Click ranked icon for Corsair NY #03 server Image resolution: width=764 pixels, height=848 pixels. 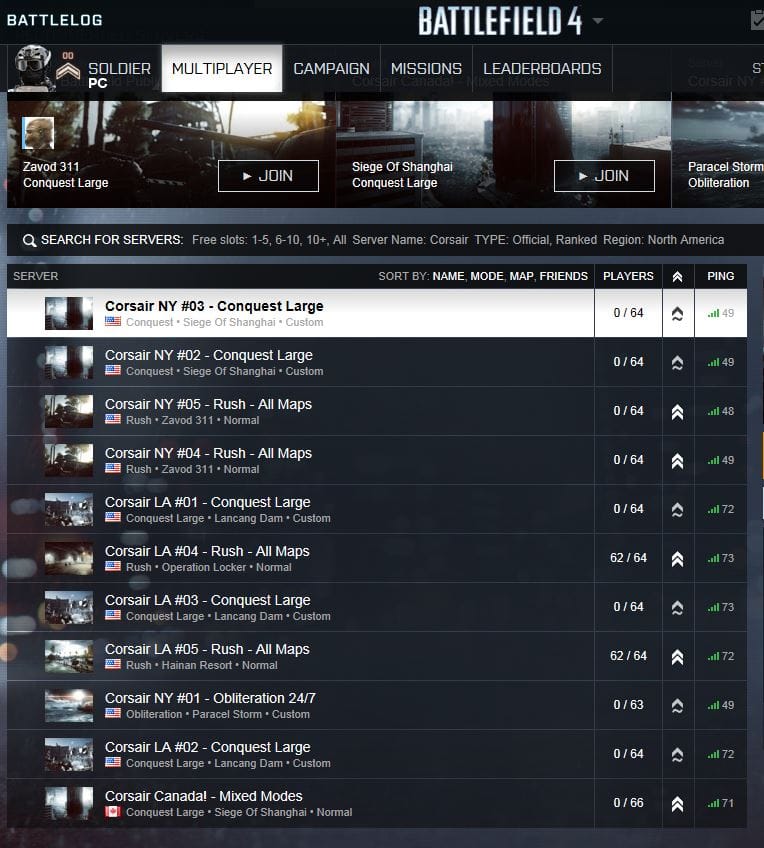[x=677, y=314]
